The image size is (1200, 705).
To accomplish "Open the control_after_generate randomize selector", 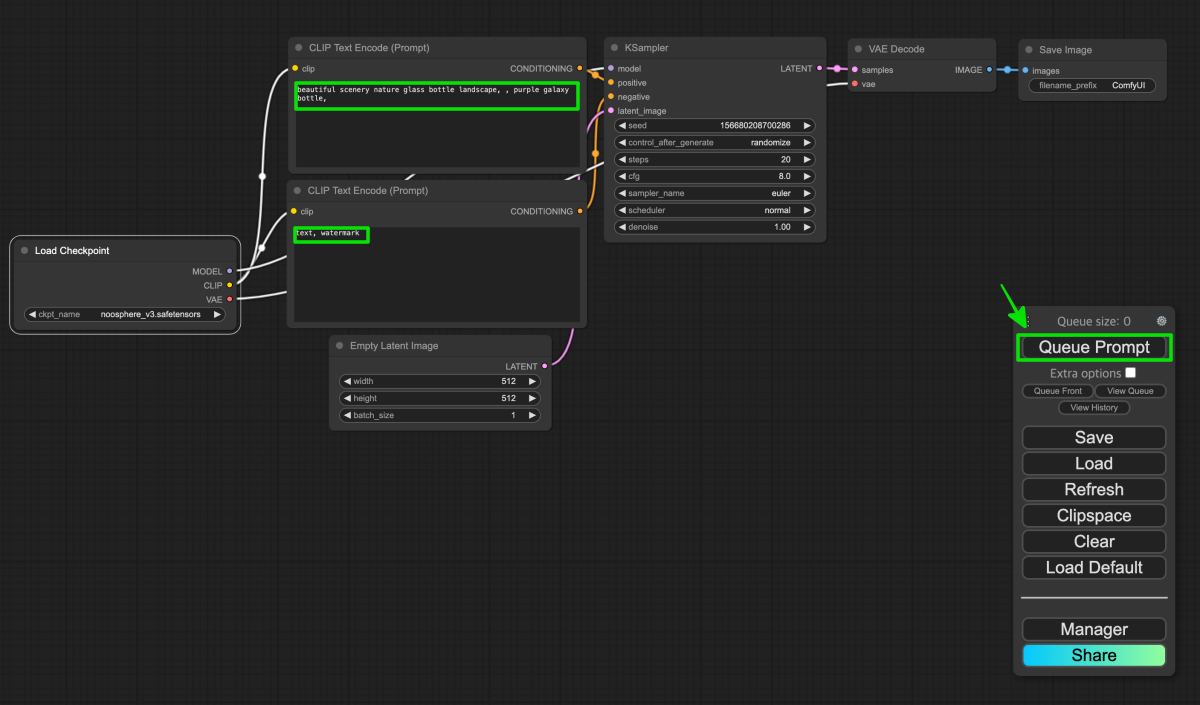I will 715,142.
